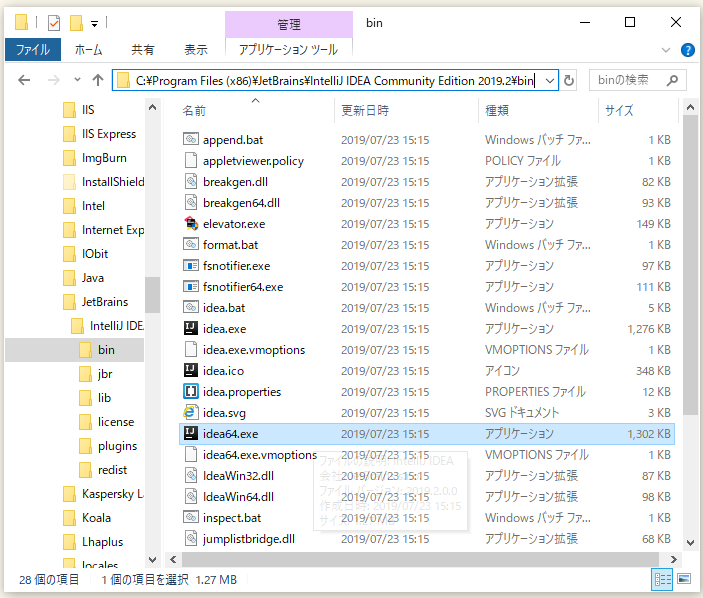Image resolution: width=703 pixels, height=598 pixels.
Task: Open the ファイル menu tab
Action: tap(33, 49)
